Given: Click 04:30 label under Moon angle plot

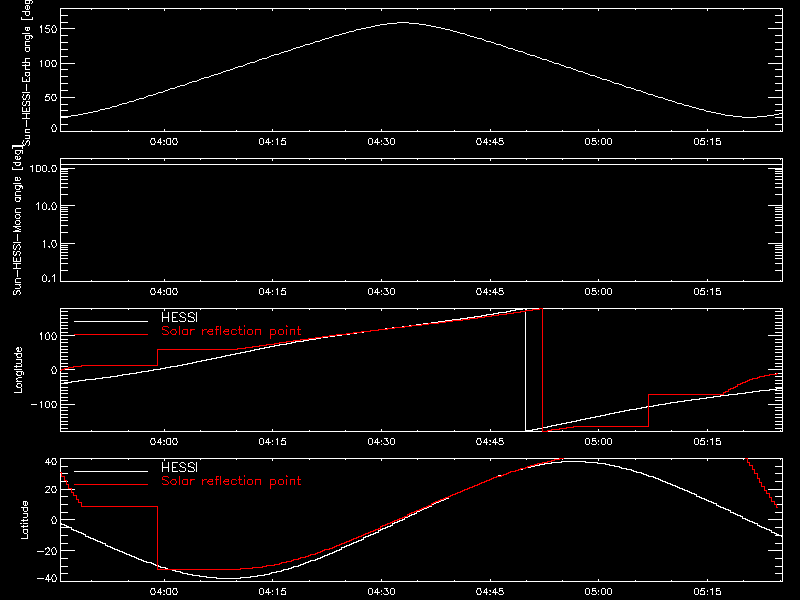Looking at the screenshot, I should pos(381,291).
